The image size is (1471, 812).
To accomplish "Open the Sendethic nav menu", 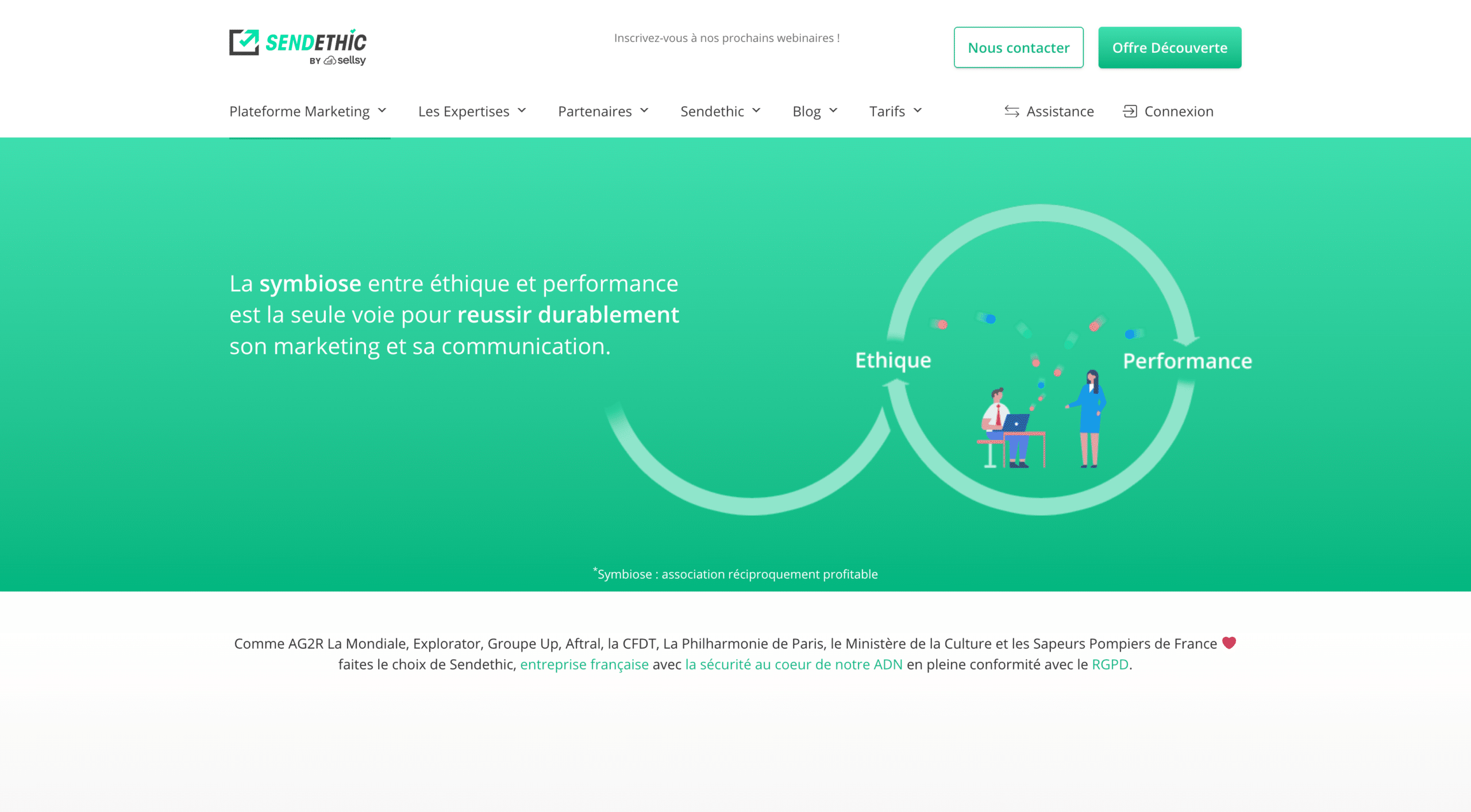I will [712, 111].
